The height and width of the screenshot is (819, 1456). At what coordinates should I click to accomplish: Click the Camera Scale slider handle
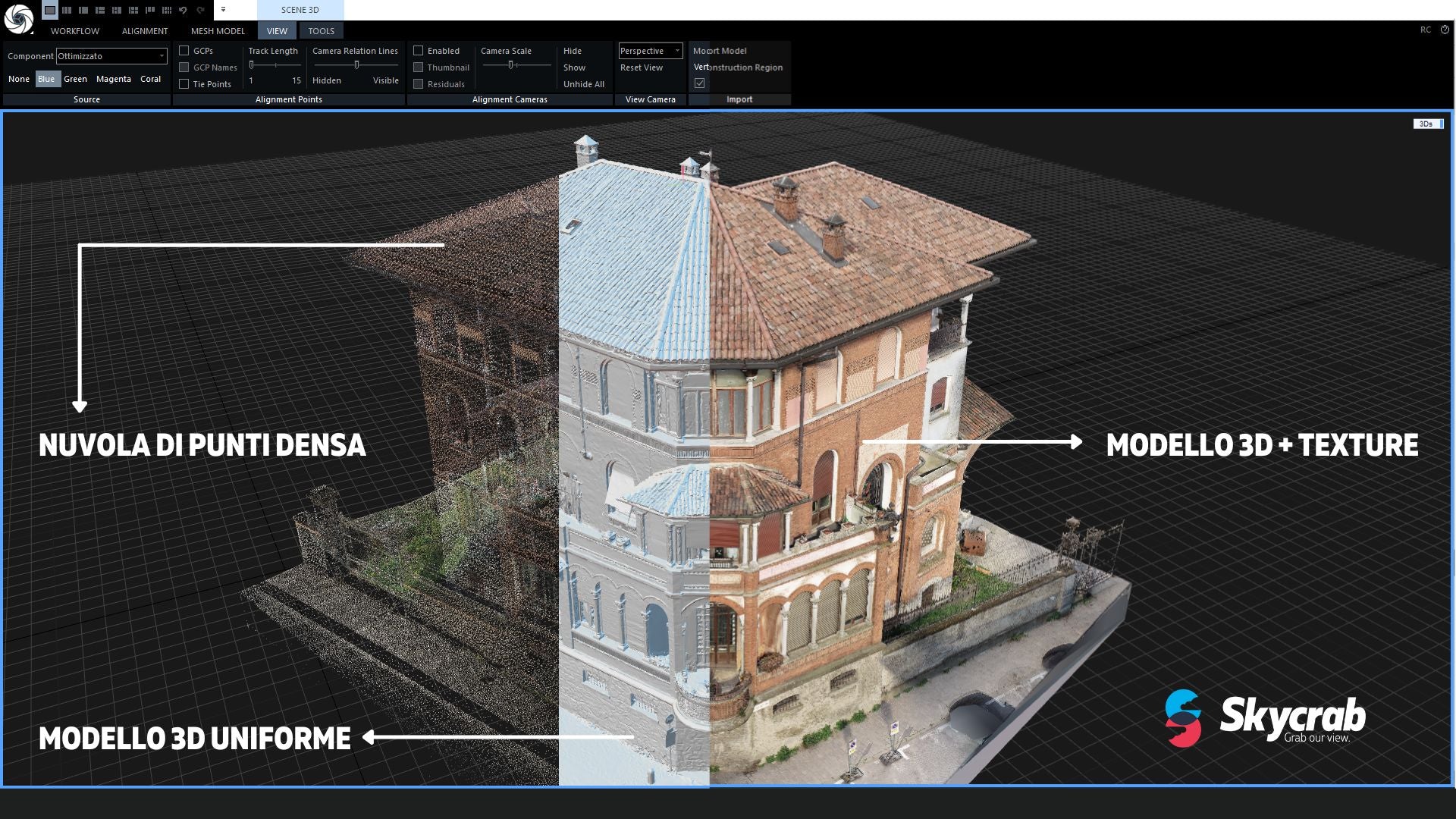pos(511,65)
